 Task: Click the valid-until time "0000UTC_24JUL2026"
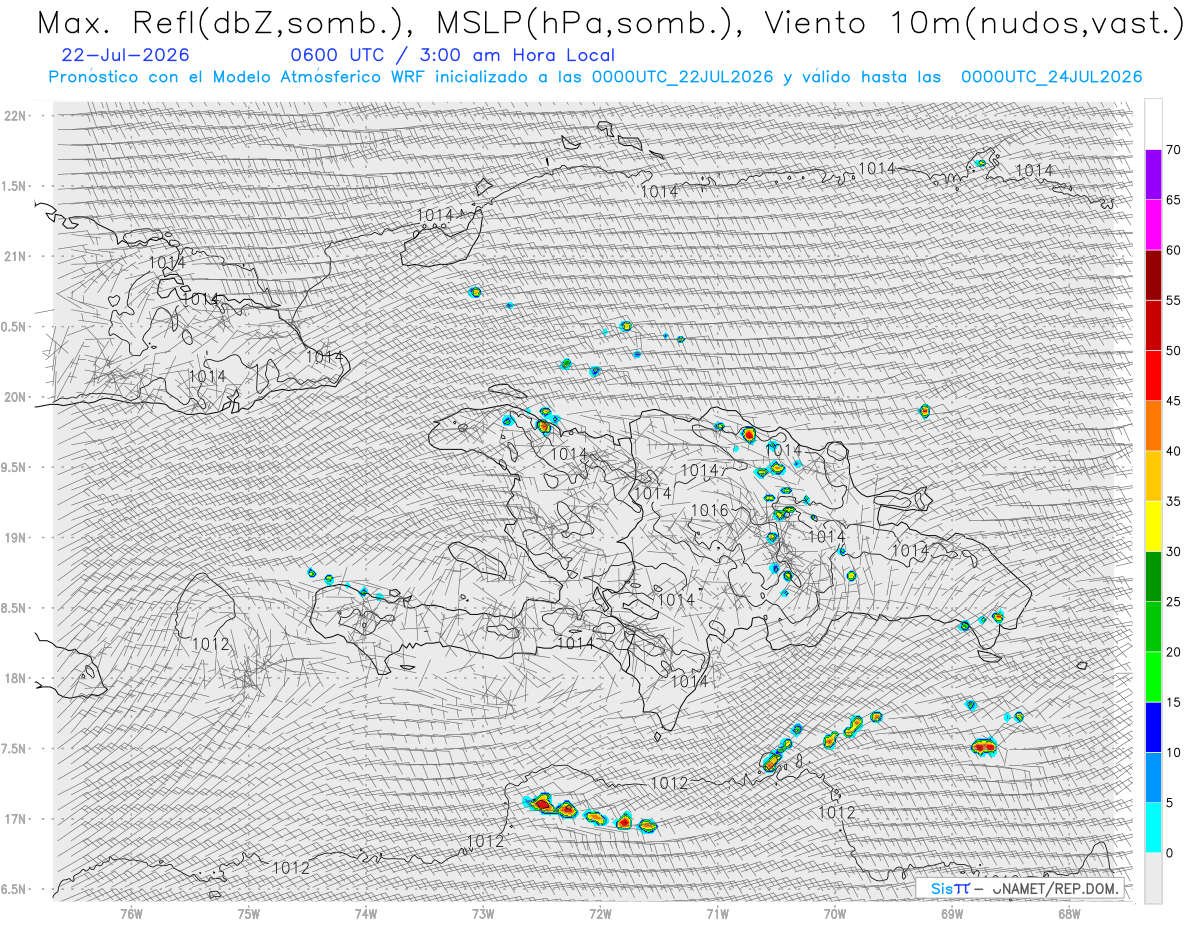(1051, 77)
